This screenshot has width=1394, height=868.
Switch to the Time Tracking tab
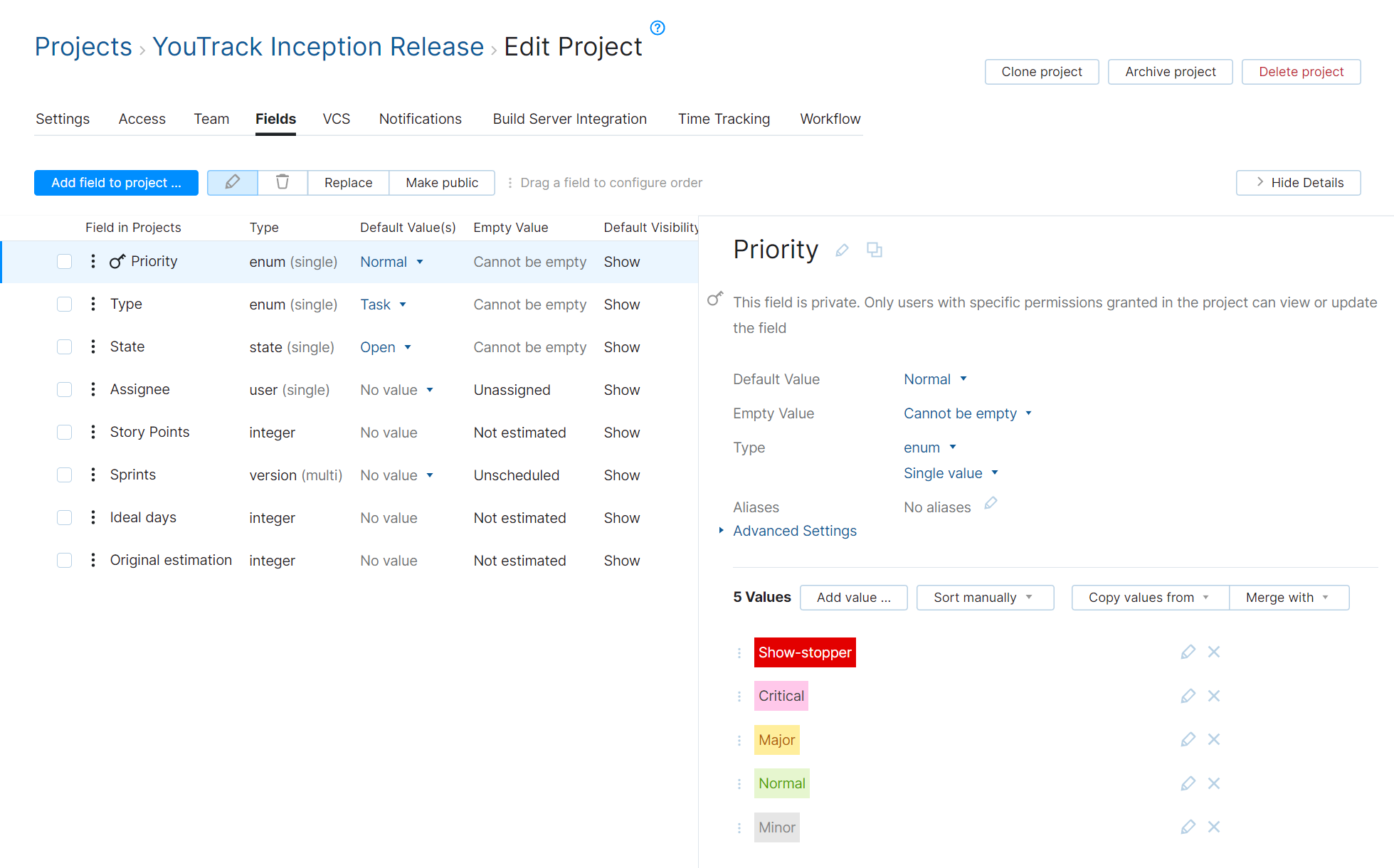point(724,119)
